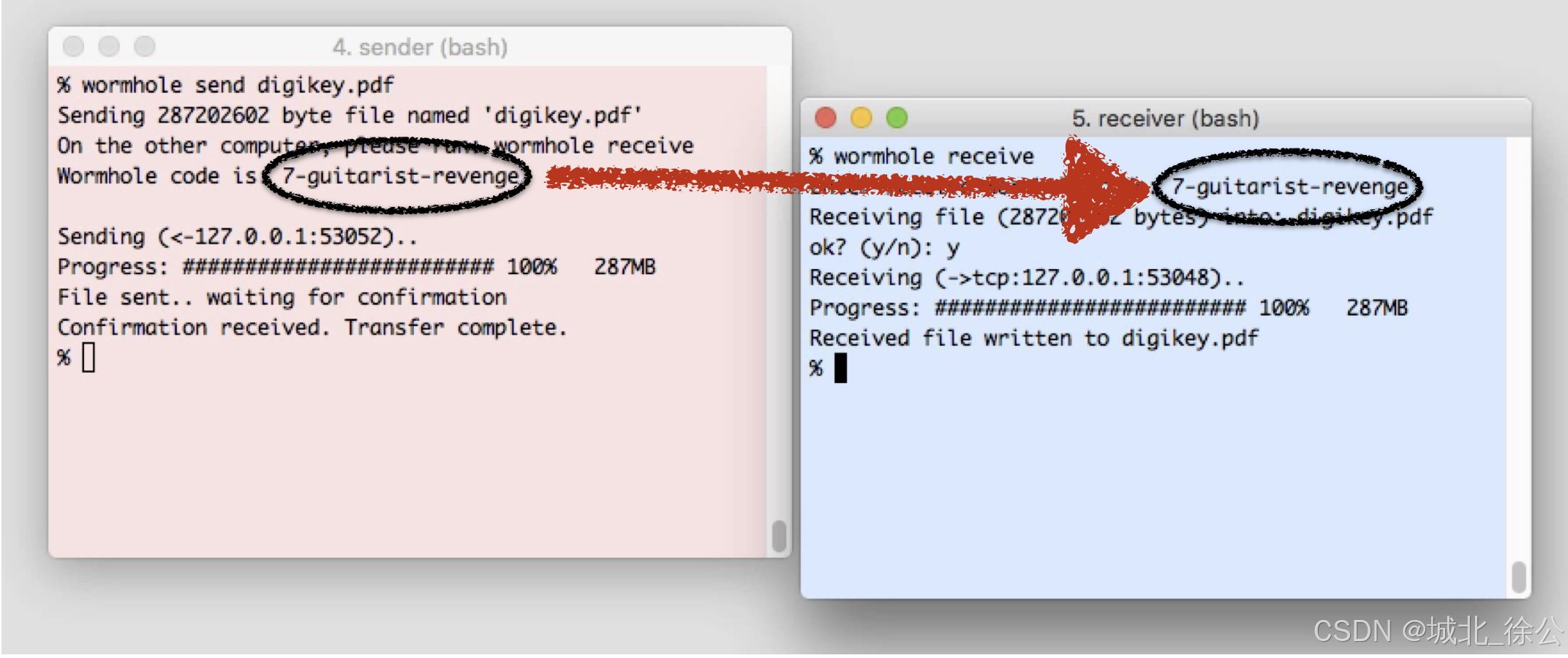This screenshot has width=1568, height=658.
Task: Zoom the sender terminal window
Action: pos(145,47)
